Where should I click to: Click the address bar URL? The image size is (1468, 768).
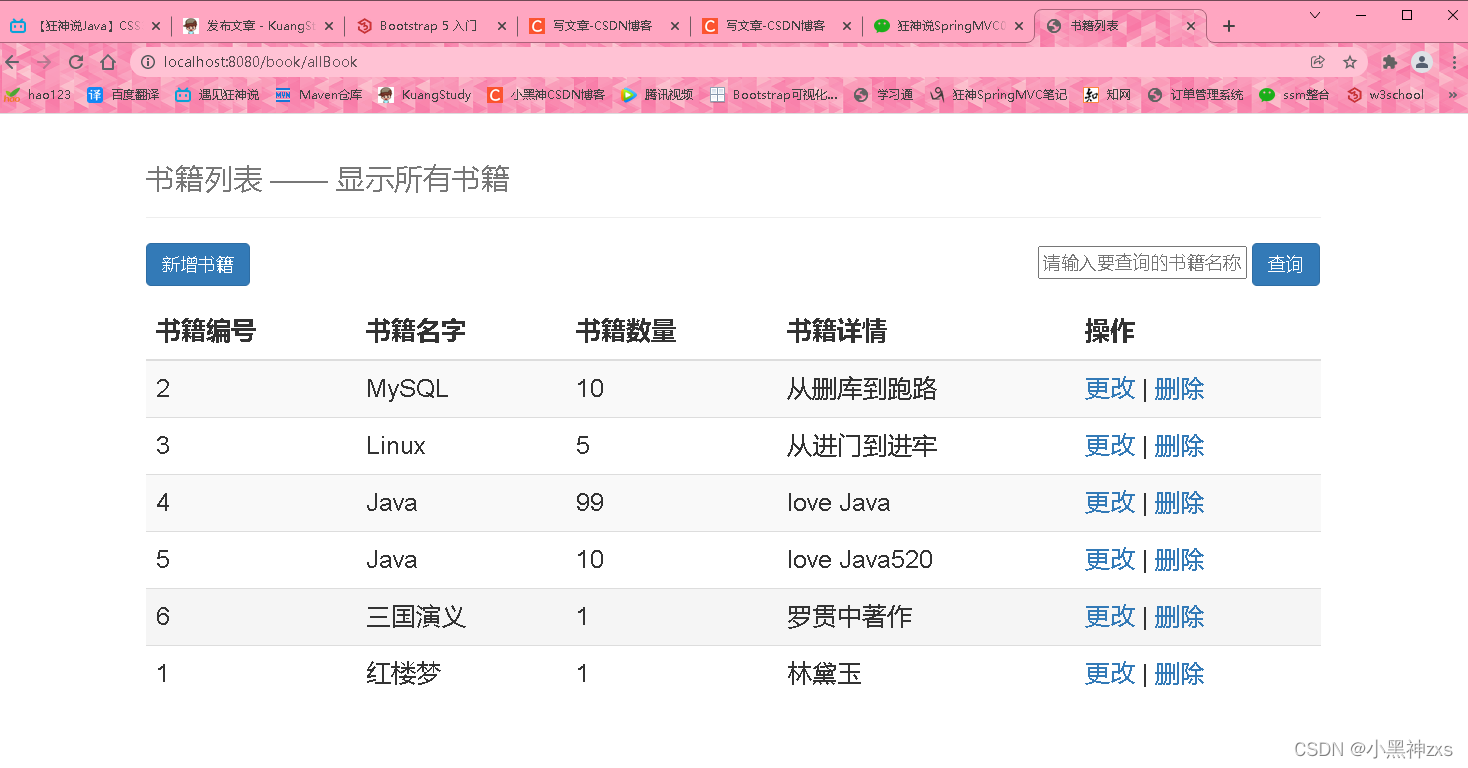click(261, 62)
